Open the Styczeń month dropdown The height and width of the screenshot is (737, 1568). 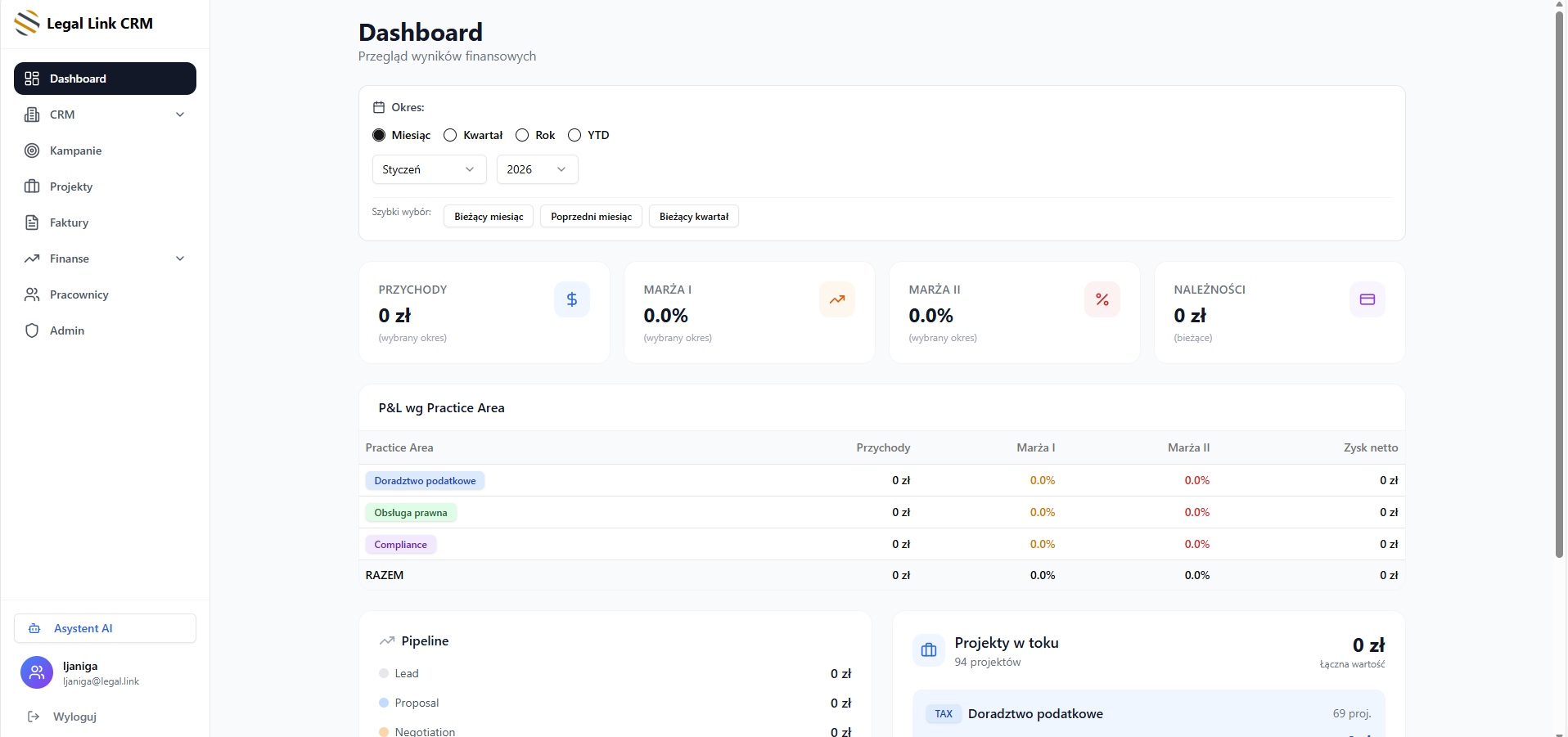click(430, 169)
